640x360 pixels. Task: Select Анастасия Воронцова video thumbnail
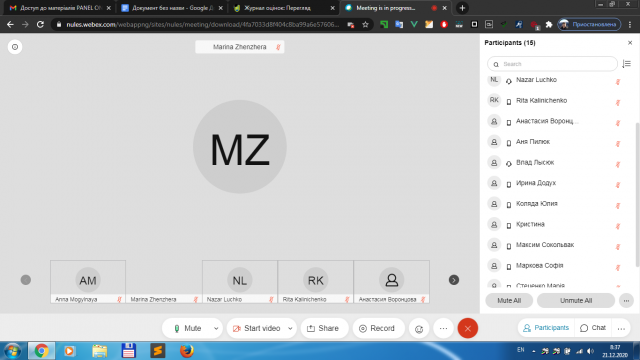(x=391, y=282)
